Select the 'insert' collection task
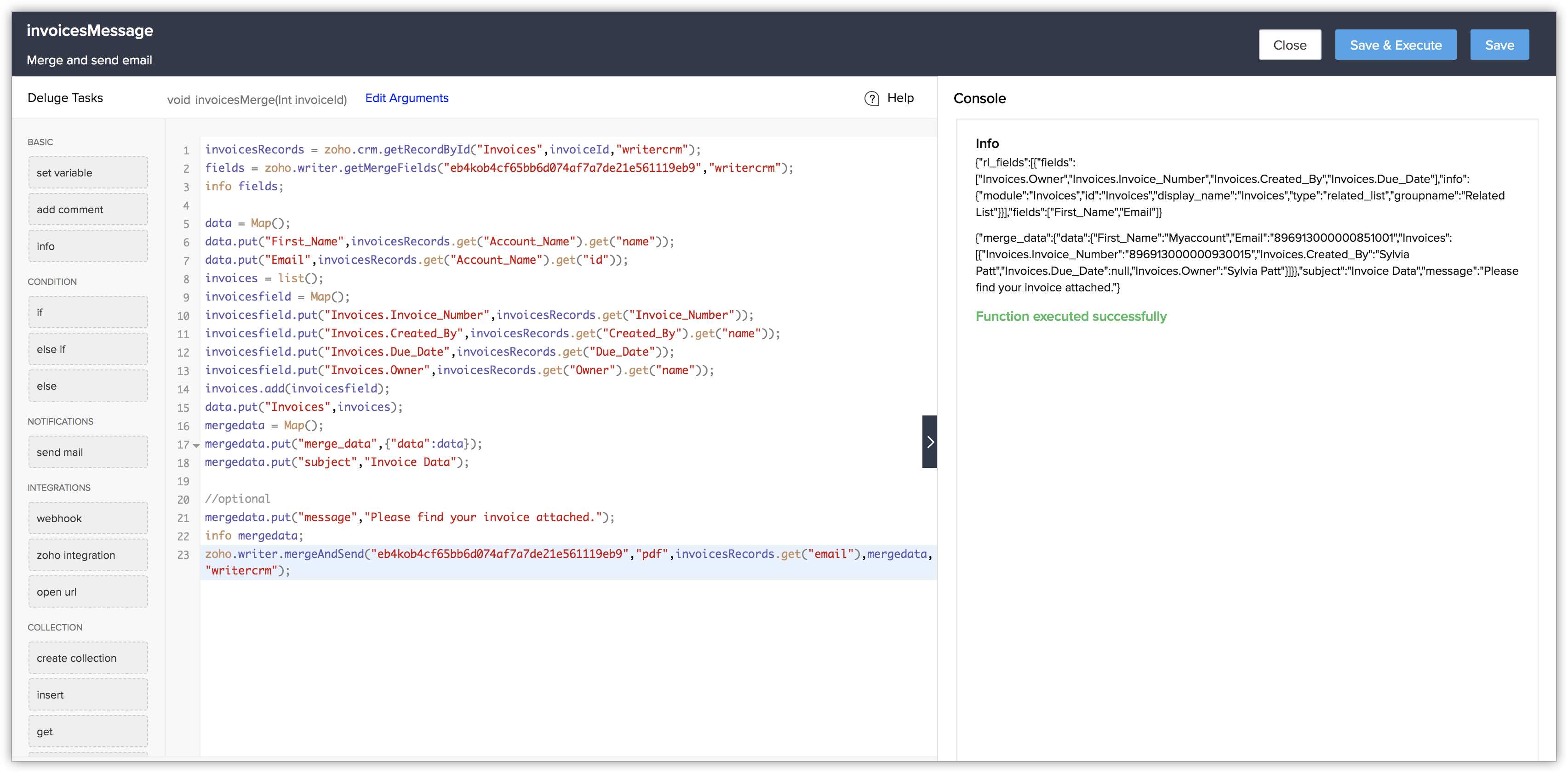 [88, 694]
